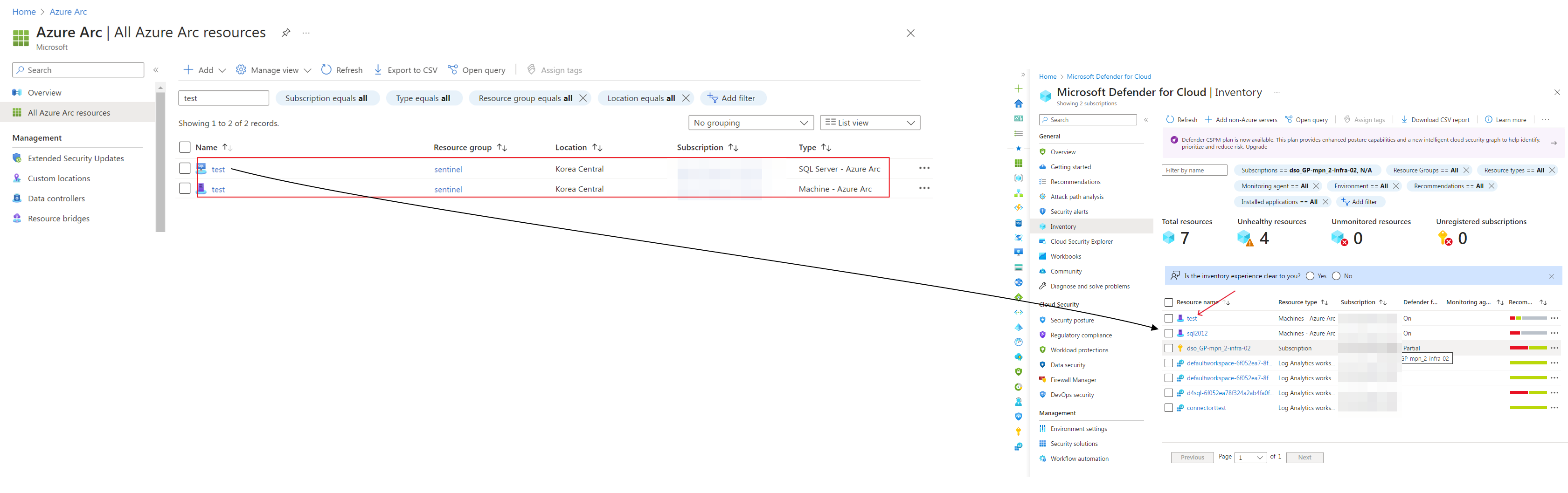
Task: Click the Azure Arc menu Search box
Action: coord(78,70)
